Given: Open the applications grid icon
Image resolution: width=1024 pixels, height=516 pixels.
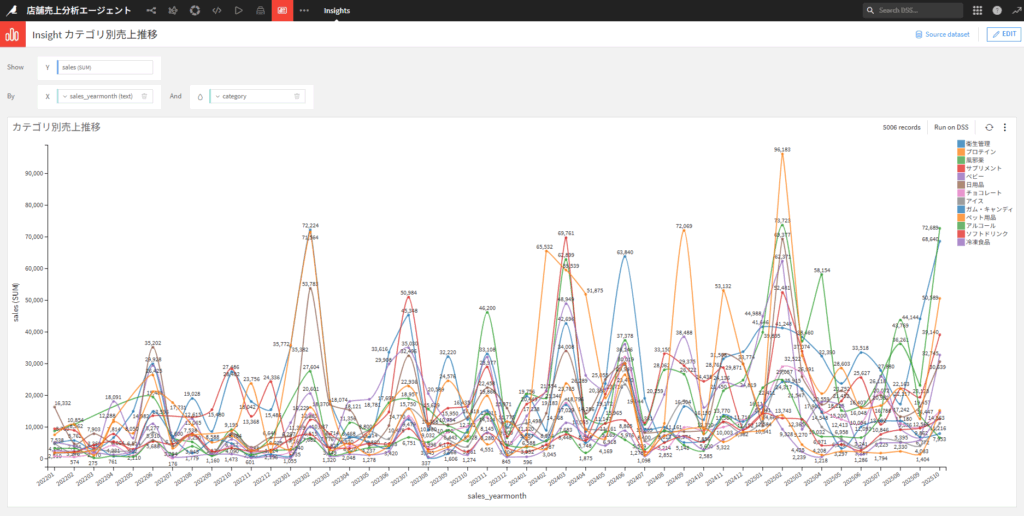Looking at the screenshot, I should point(977,10).
